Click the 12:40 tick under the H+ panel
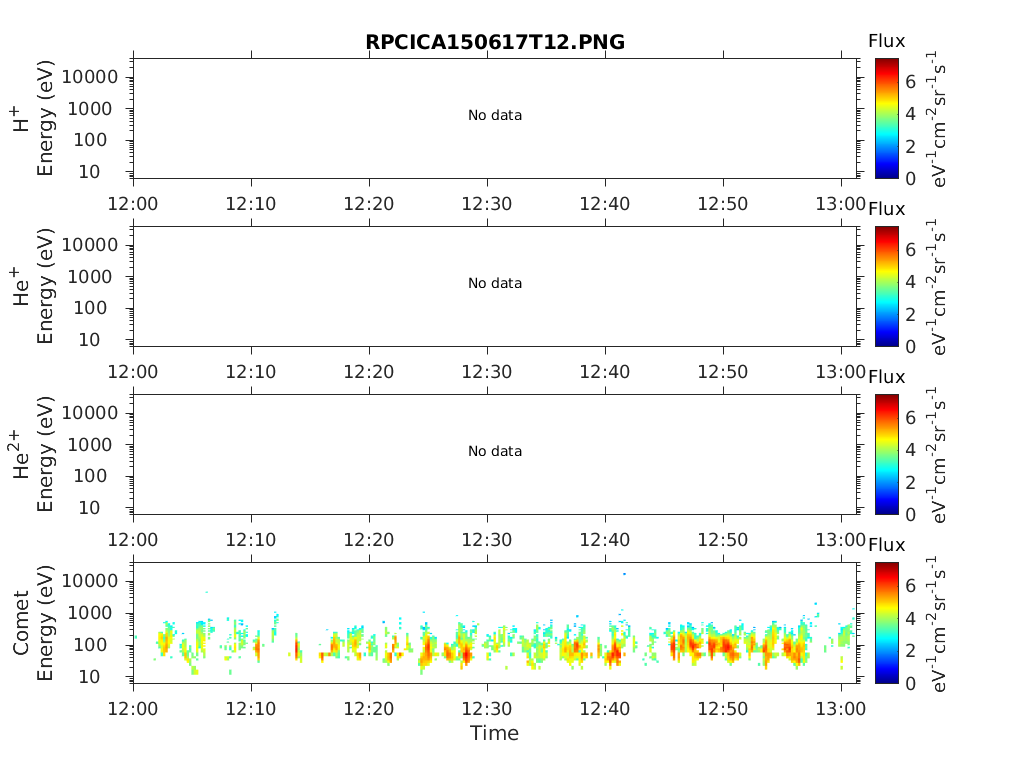Image resolution: width=1024 pixels, height=768 pixels. [605, 204]
